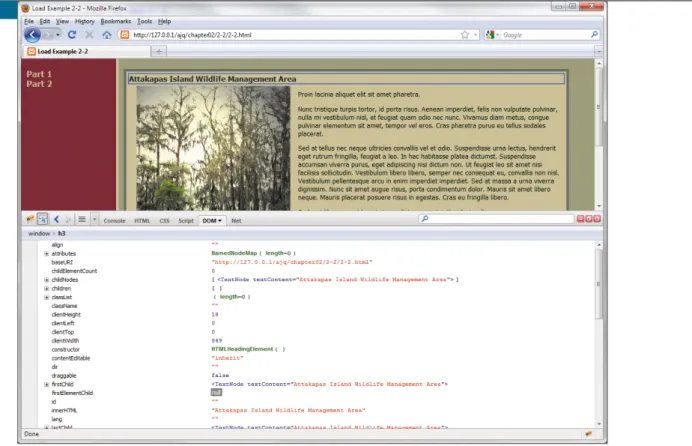692x446 pixels.
Task: Click the Part 2 link in sidebar
Action: tap(39, 84)
